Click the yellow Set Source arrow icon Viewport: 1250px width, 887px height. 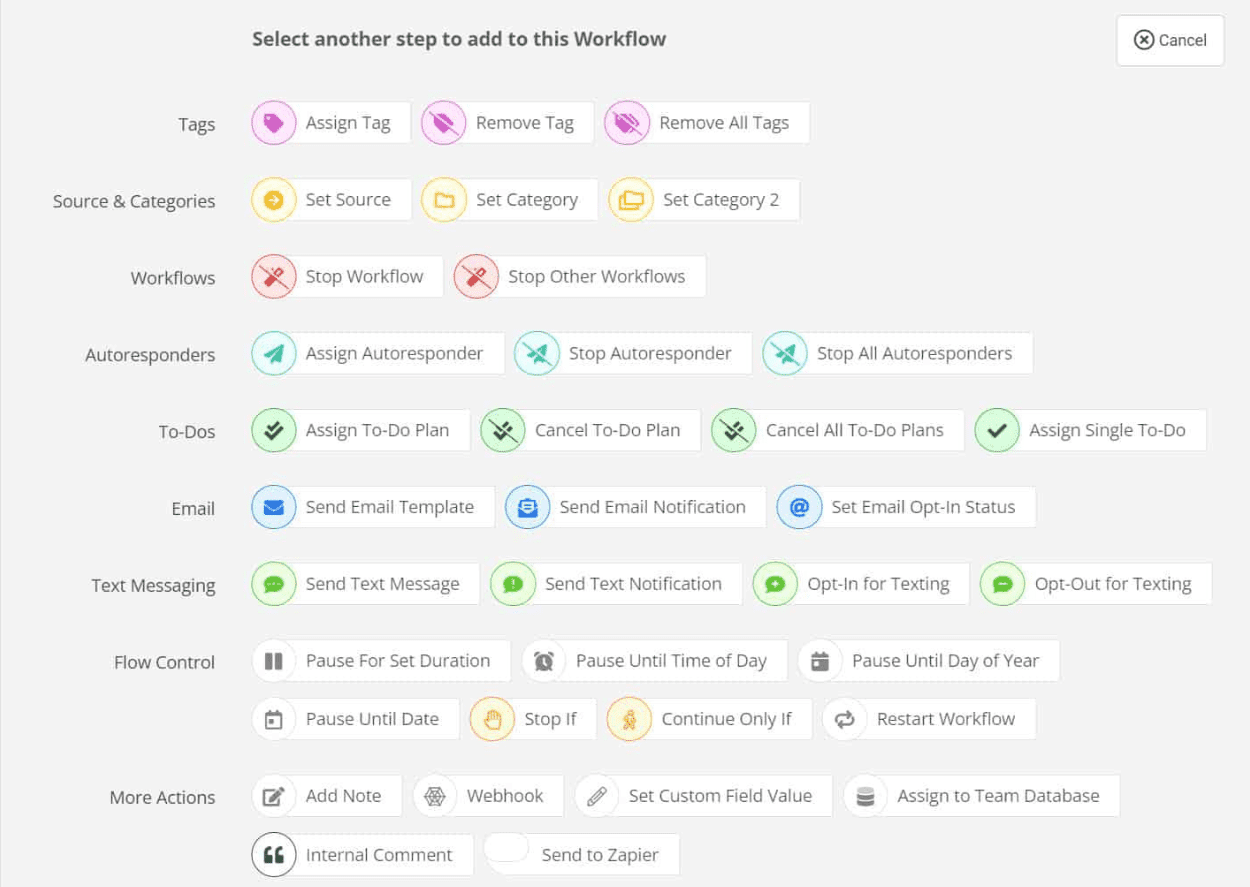(273, 200)
